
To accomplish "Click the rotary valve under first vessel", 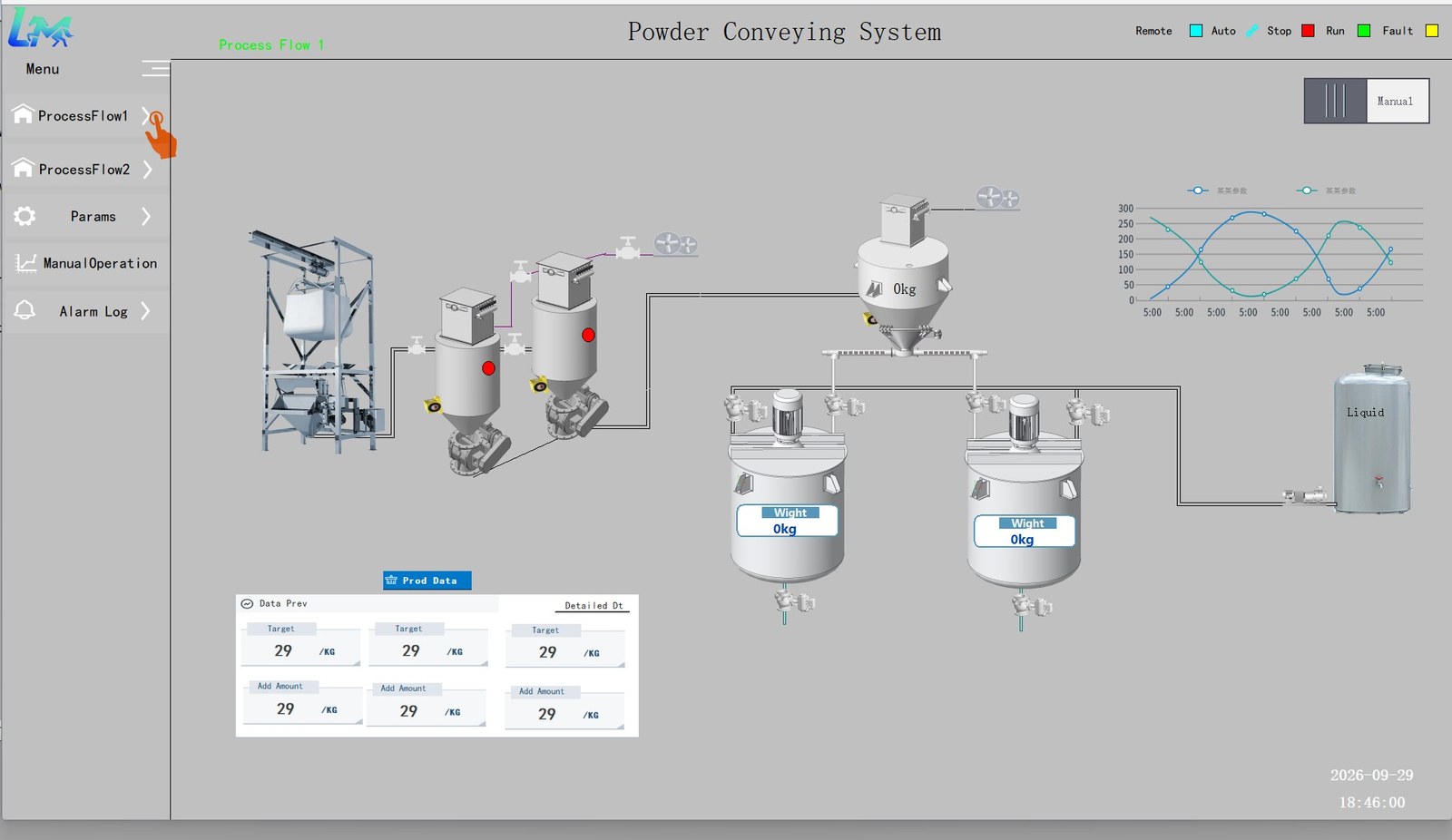I will [x=478, y=449].
